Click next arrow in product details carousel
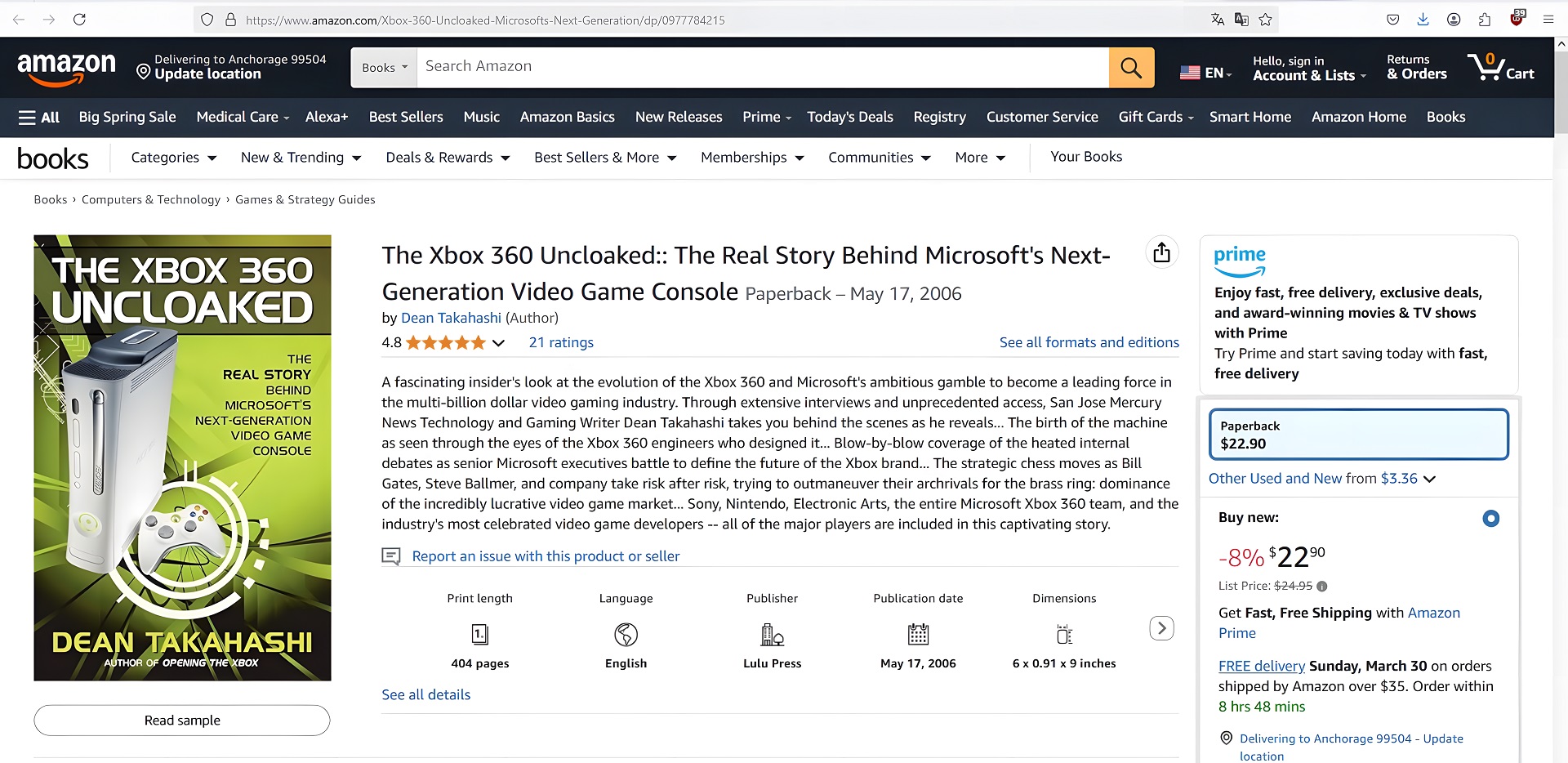This screenshot has height=763, width=1568. click(x=1161, y=628)
